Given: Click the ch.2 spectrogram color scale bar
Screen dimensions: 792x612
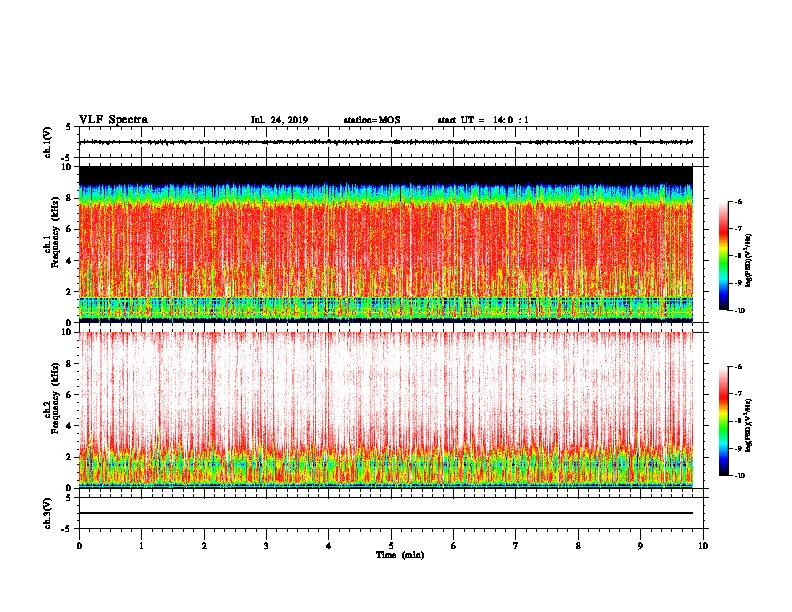Looking at the screenshot, I should 723,421.
